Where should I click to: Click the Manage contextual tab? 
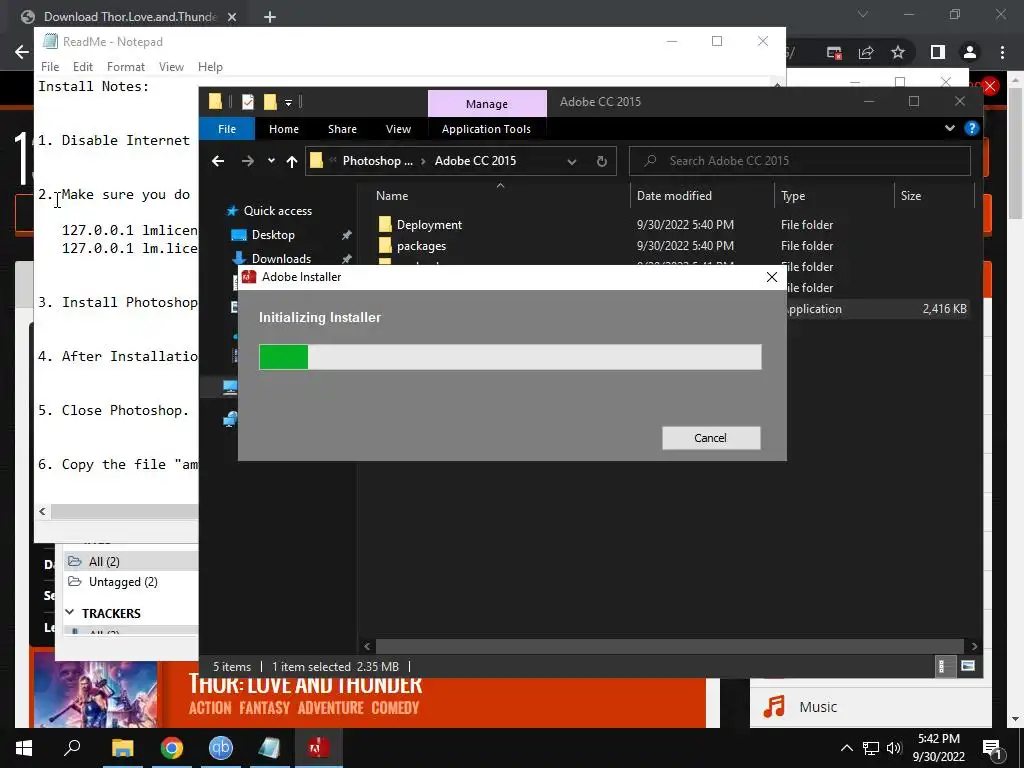[x=487, y=104]
